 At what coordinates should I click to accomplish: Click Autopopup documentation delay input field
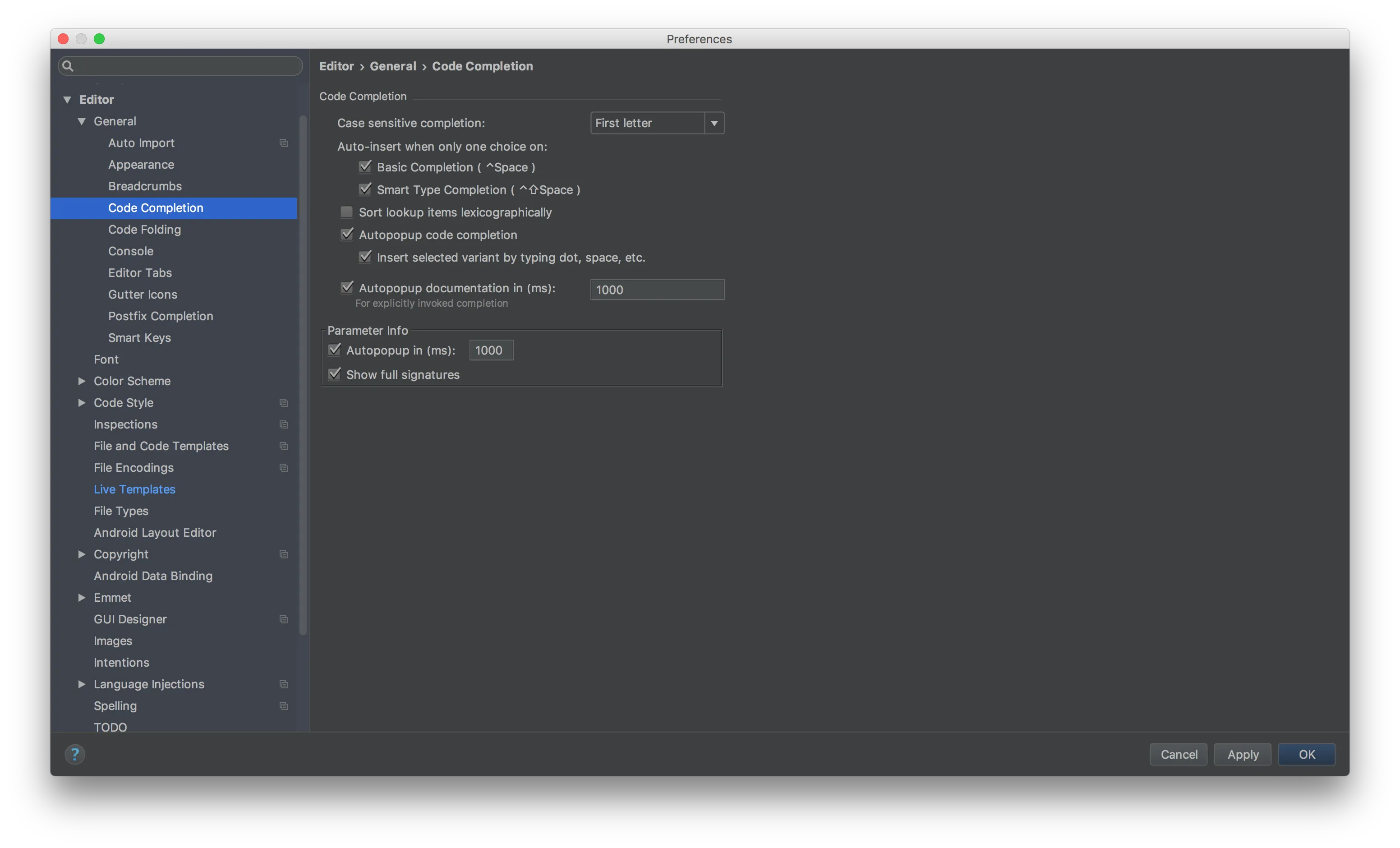(x=657, y=290)
